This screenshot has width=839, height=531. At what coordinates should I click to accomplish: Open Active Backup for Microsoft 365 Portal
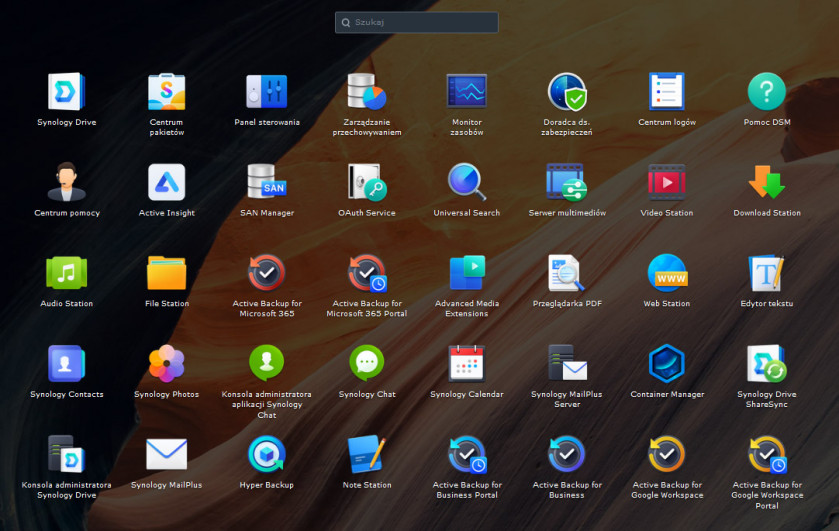pyautogui.click(x=367, y=273)
